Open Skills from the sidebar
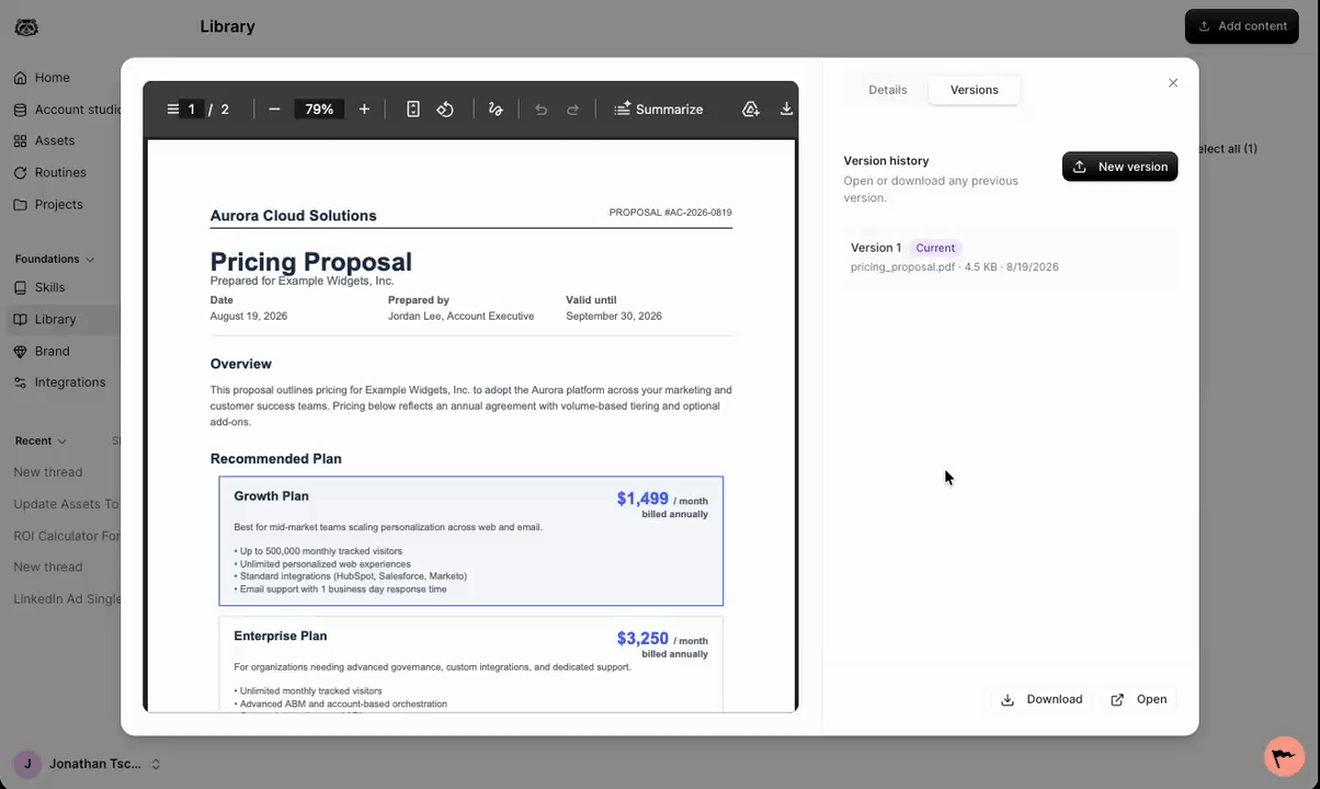This screenshot has height=789, width=1320. (50, 287)
